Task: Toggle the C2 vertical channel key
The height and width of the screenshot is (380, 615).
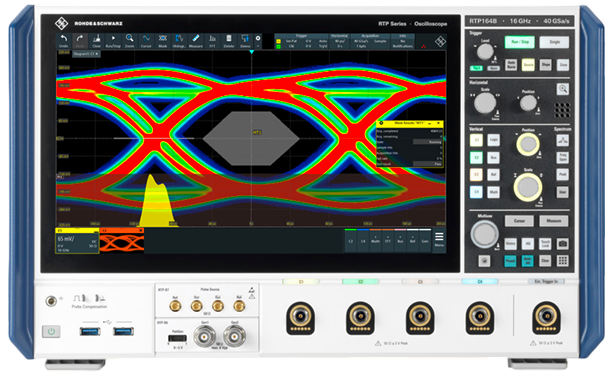Action: pyautogui.click(x=476, y=158)
